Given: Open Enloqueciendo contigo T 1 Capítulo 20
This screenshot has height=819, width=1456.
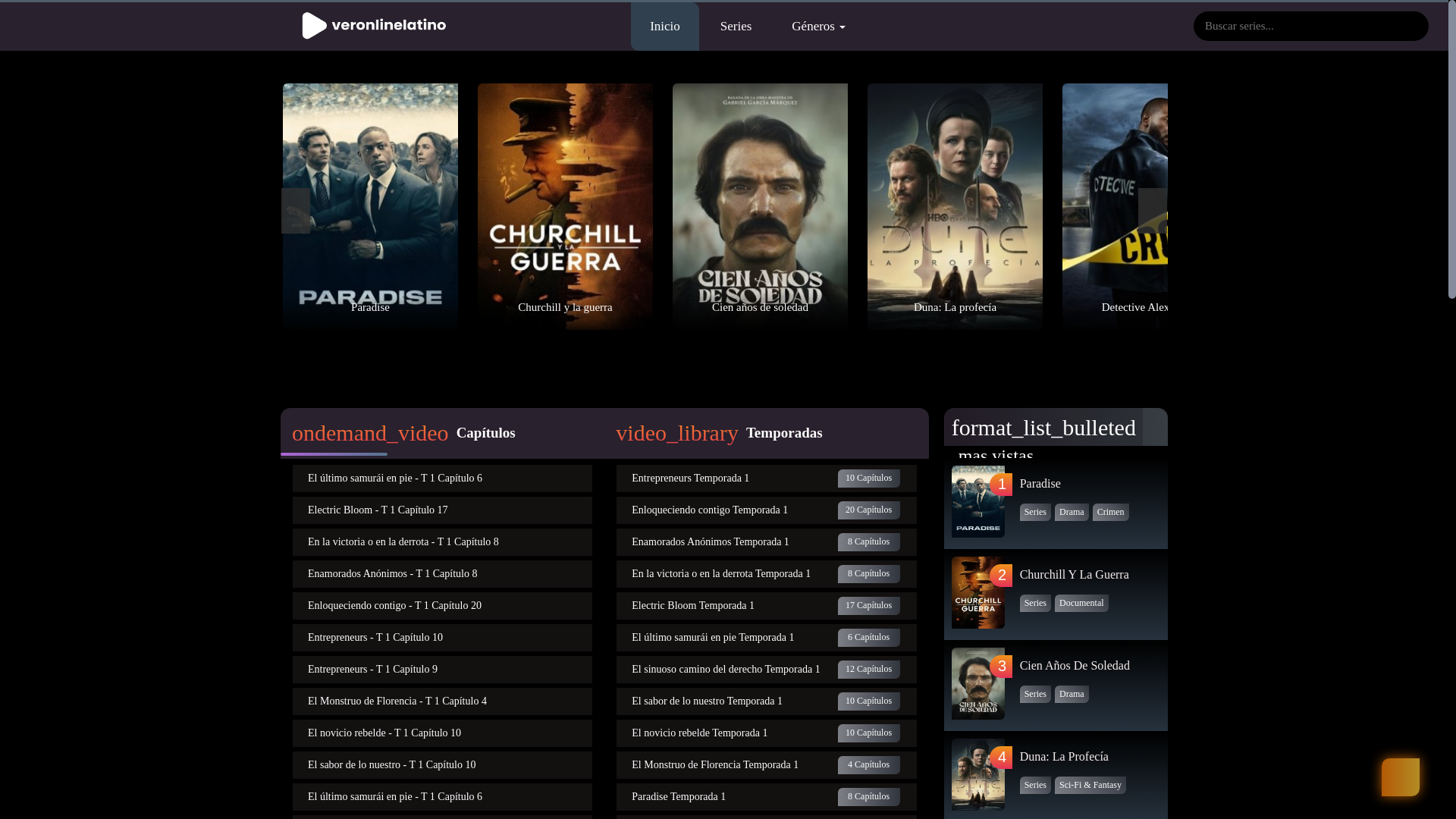Looking at the screenshot, I should point(442,606).
